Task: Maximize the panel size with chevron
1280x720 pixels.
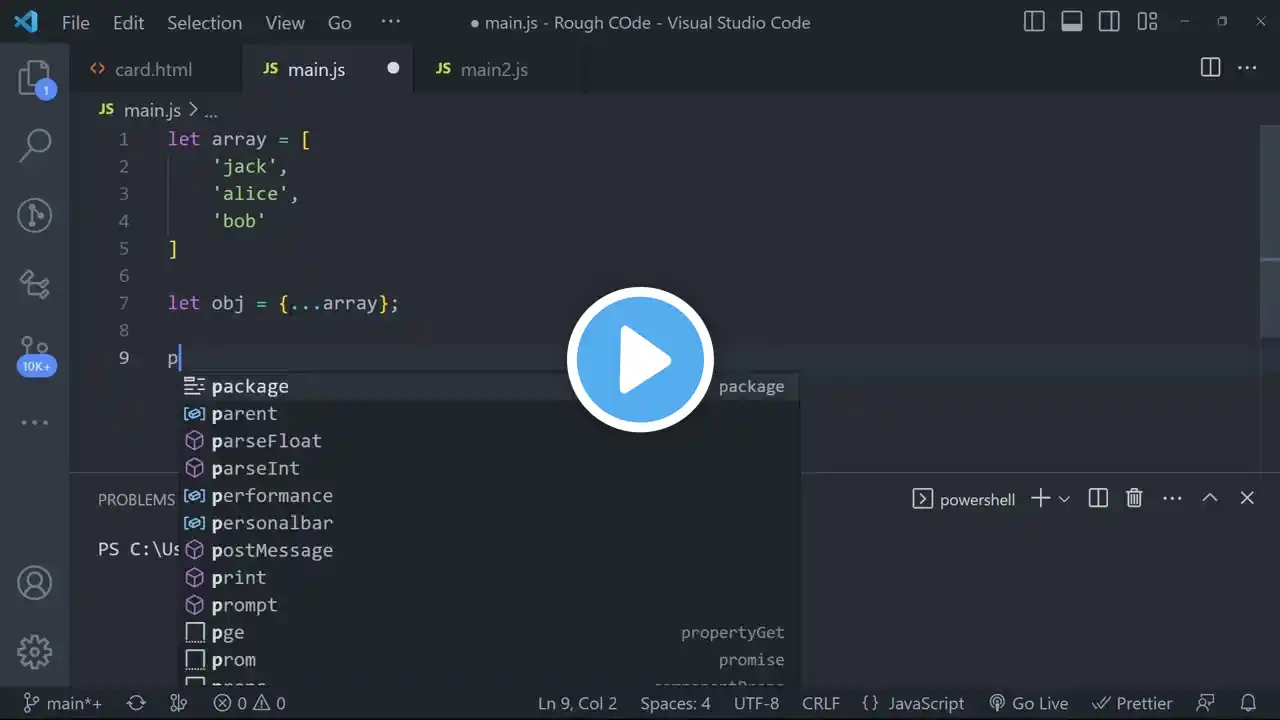Action: coord(1210,498)
